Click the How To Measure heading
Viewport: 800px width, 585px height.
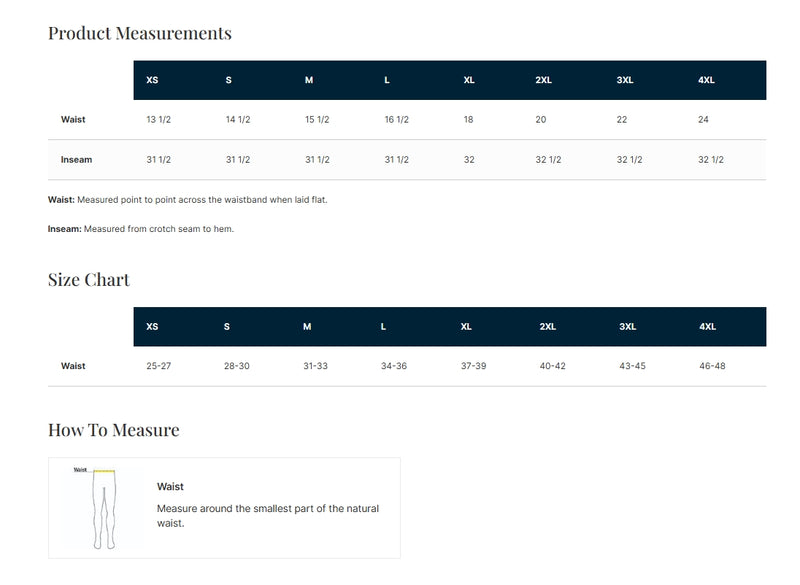click(114, 430)
